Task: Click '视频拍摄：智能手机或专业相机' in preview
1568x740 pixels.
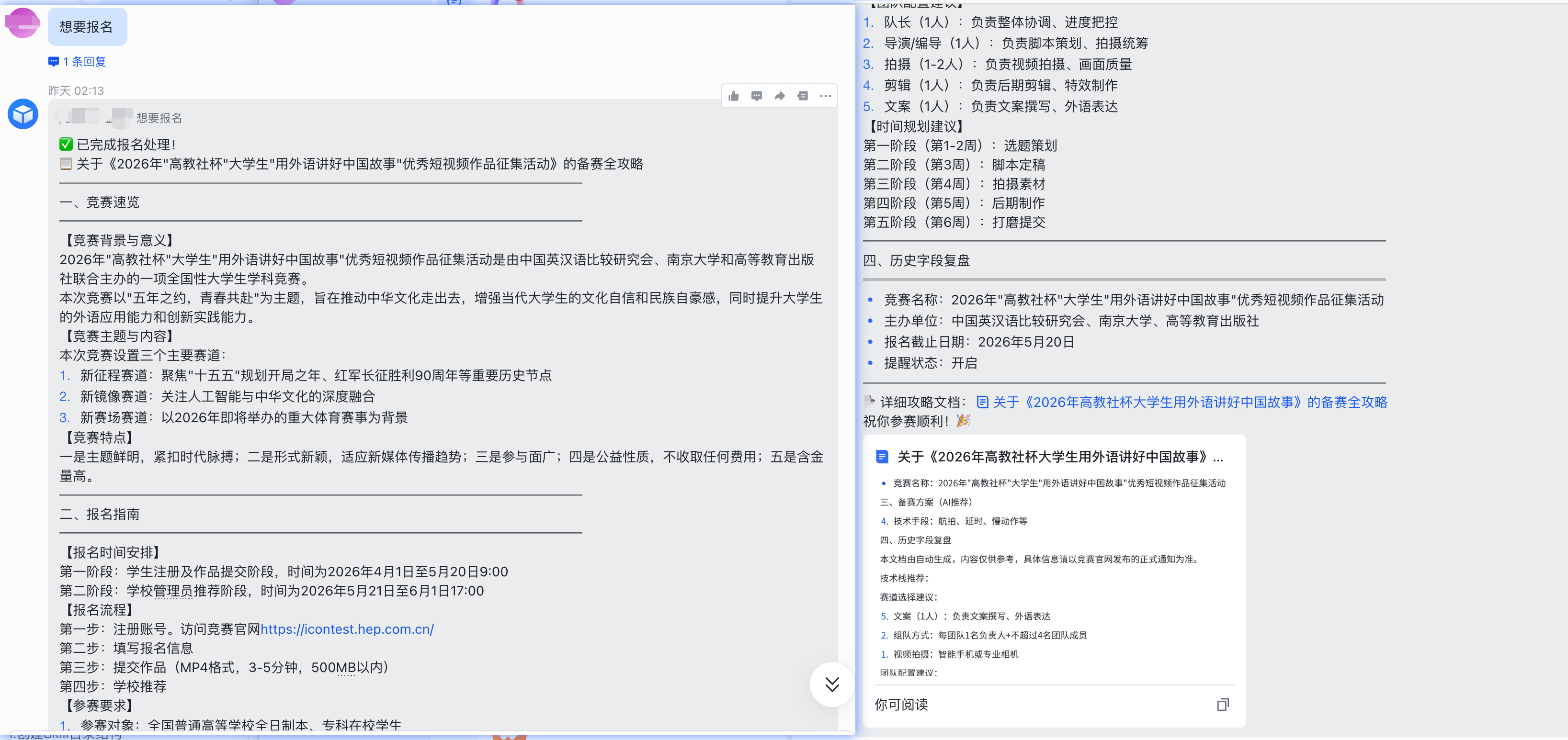Action: pos(950,654)
